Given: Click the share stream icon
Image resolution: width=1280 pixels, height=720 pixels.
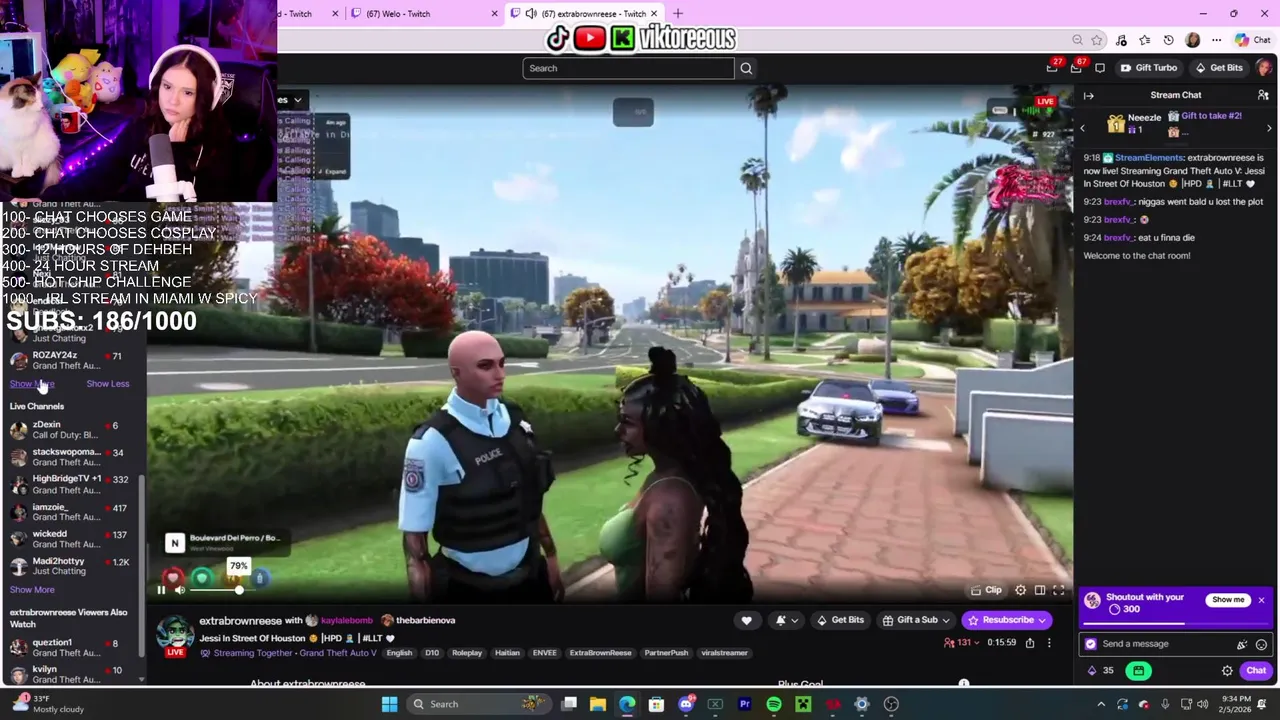Looking at the screenshot, I should [x=1029, y=642].
